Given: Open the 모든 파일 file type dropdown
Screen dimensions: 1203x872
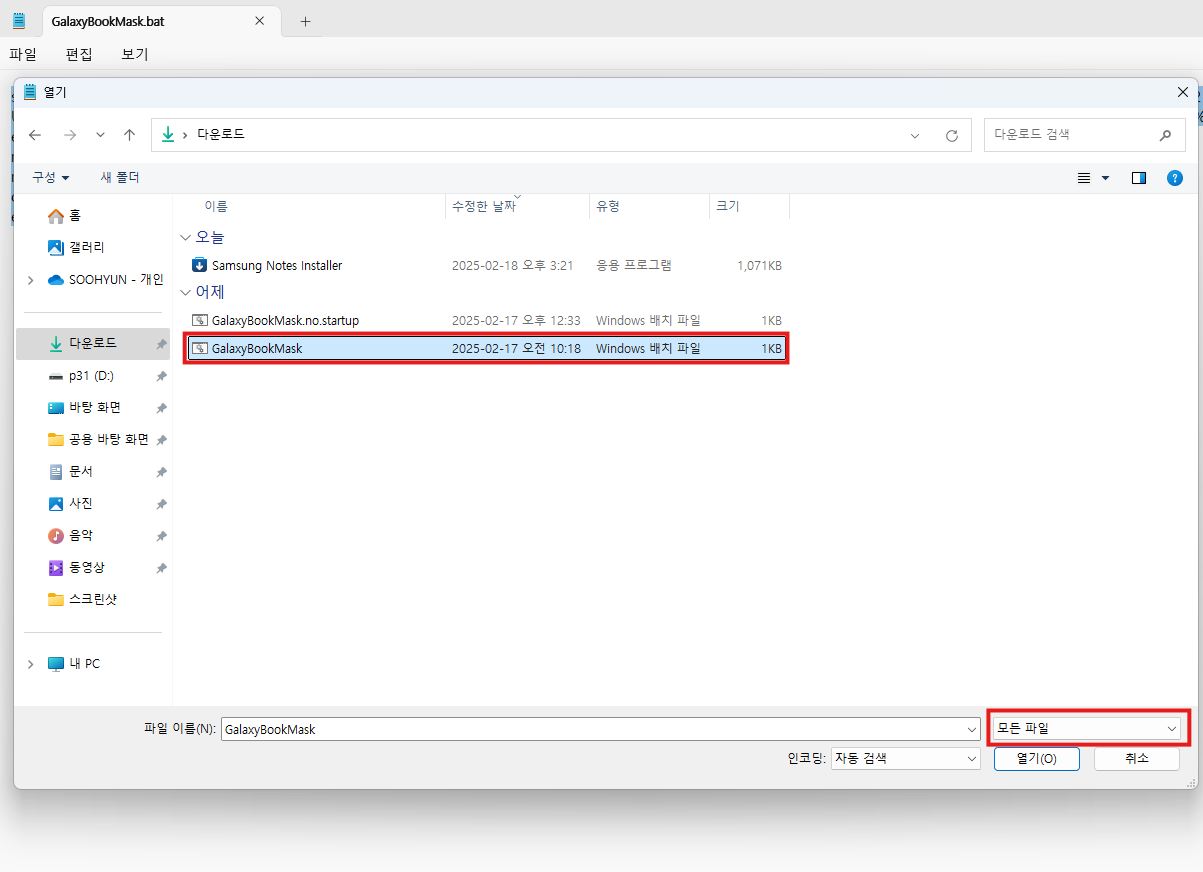Looking at the screenshot, I should click(1089, 728).
